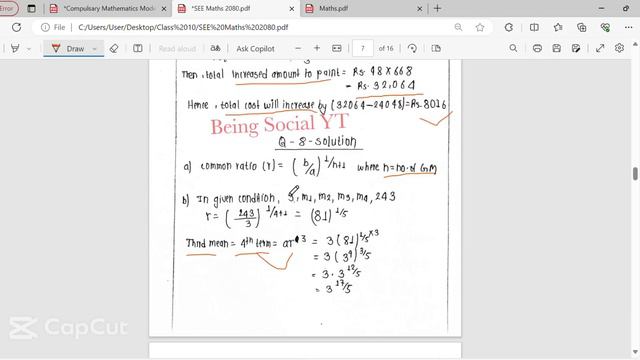Click the scrollbar down arrow
640x360 pixels.
636,352
